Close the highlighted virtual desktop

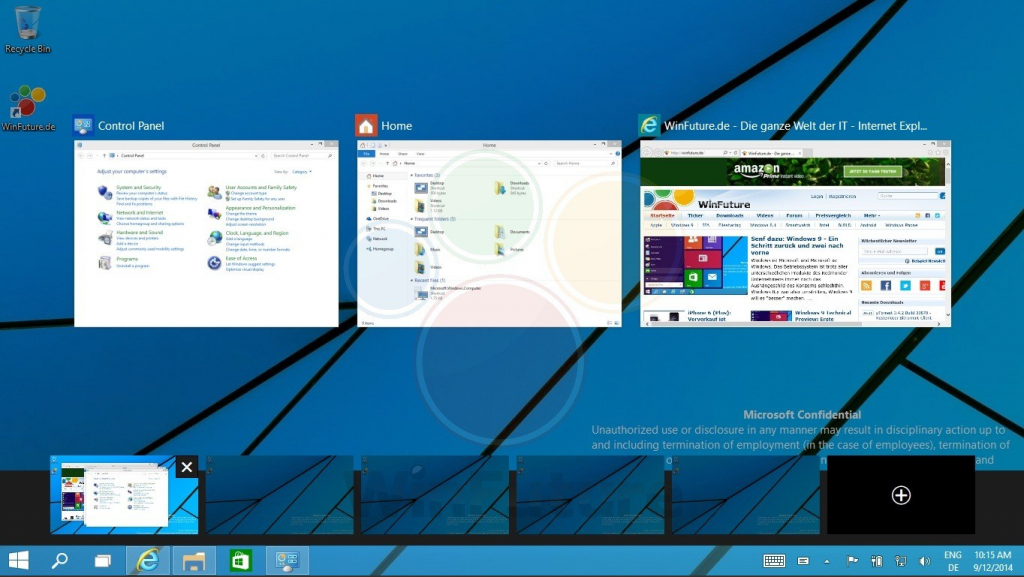(187, 467)
